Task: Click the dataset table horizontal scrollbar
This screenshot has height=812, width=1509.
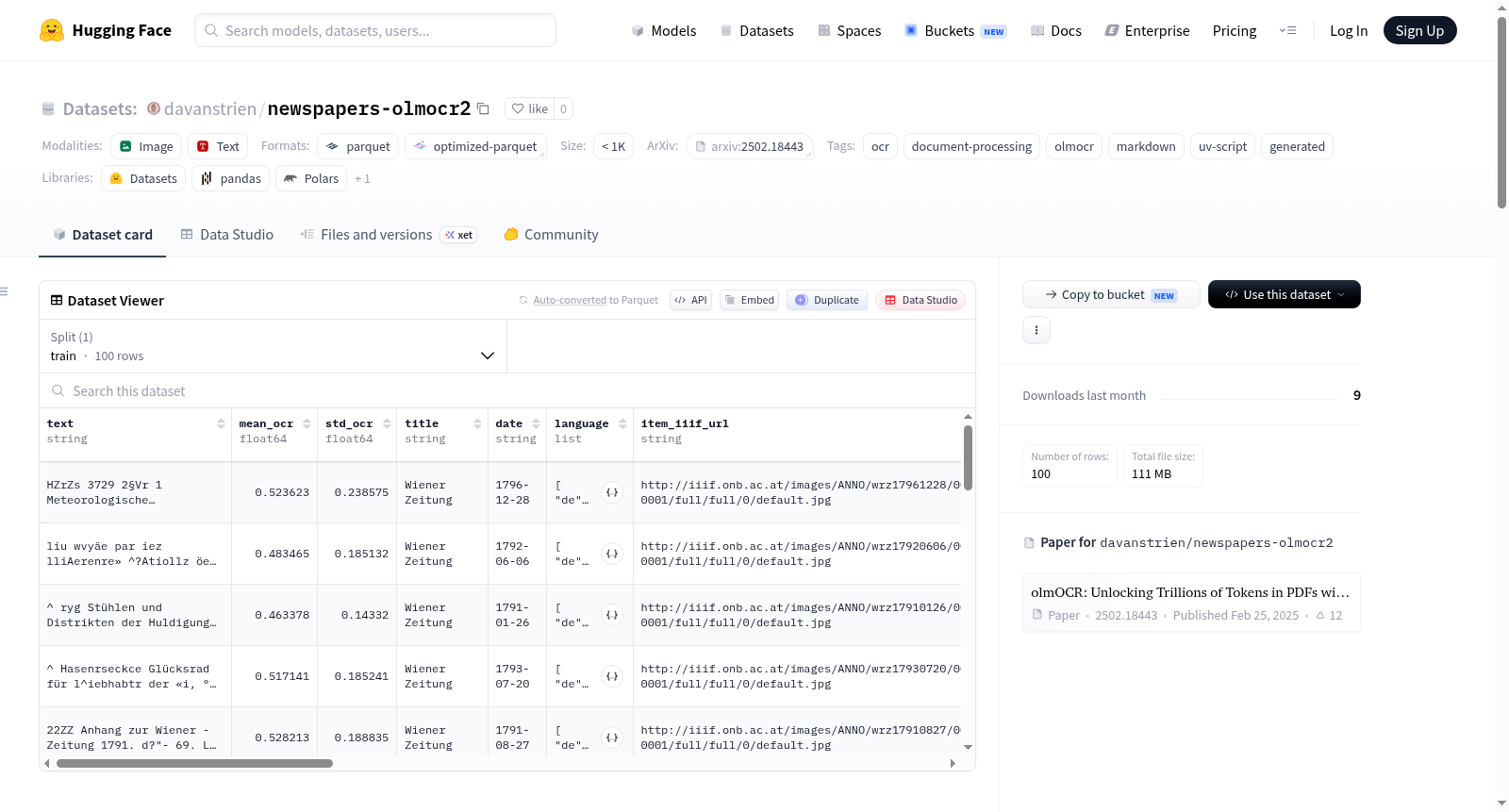Action: (x=194, y=764)
